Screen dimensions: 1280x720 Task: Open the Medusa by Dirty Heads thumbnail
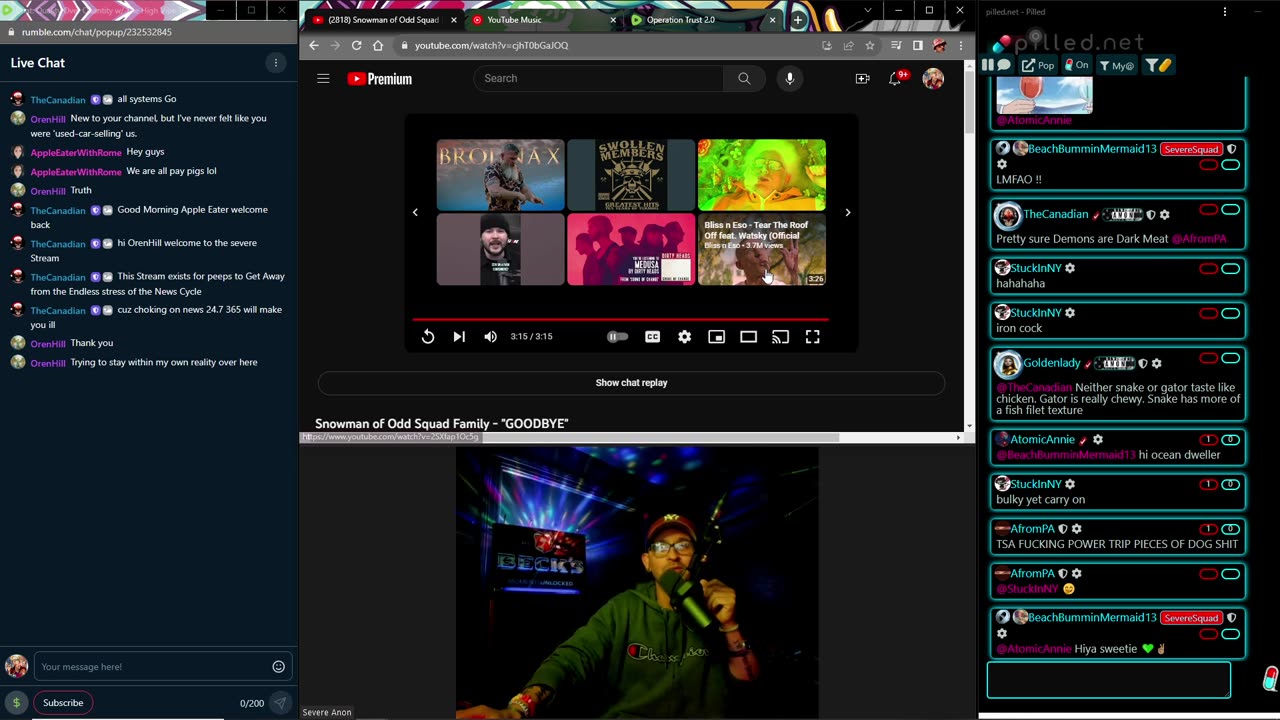pos(631,250)
